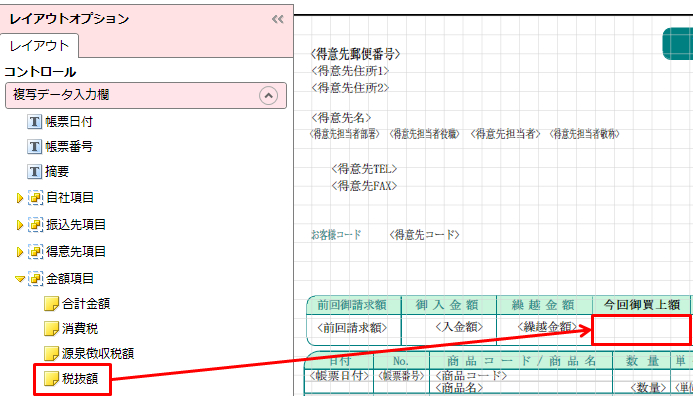Select the 摘要 tree label

[x=57, y=171]
